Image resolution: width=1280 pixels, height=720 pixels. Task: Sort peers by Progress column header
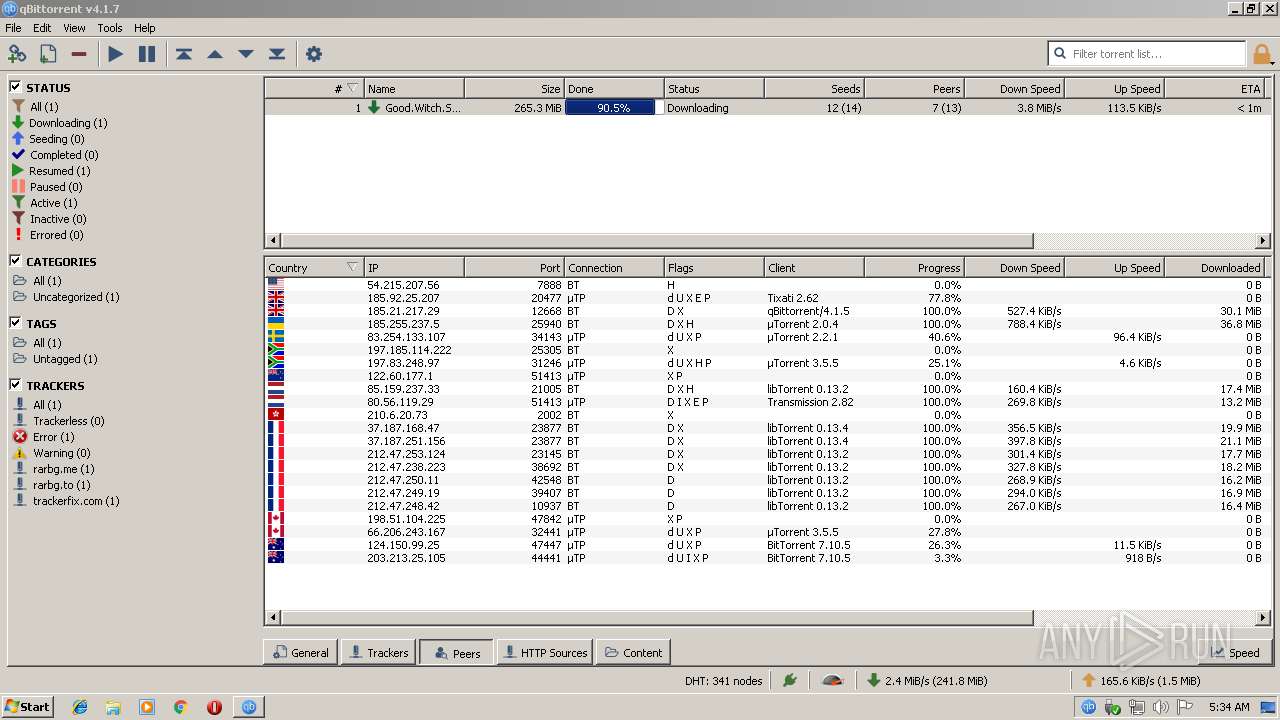click(914, 268)
